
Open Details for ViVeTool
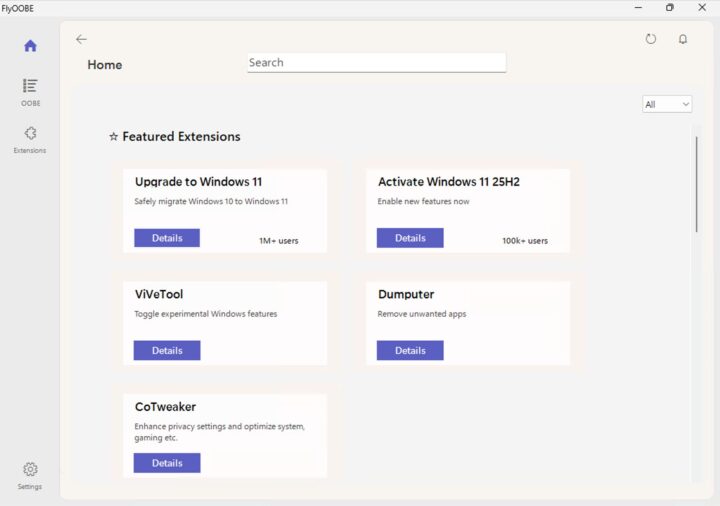coord(167,350)
